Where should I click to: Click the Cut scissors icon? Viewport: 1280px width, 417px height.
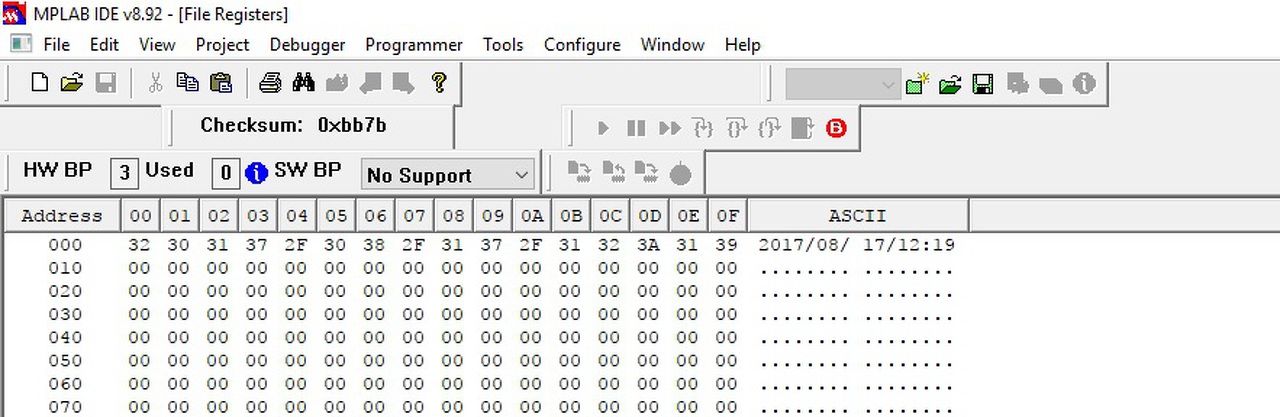[x=155, y=82]
